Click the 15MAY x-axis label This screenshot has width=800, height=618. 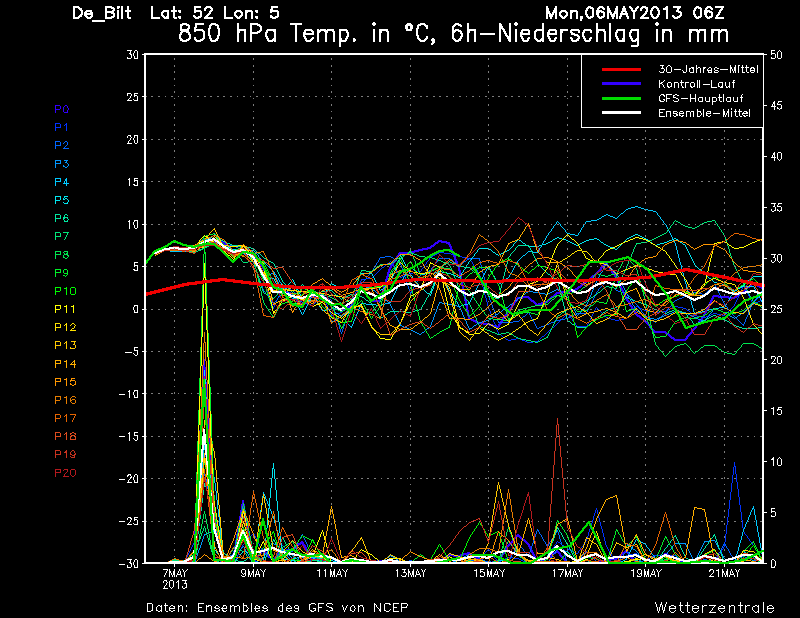tap(489, 573)
